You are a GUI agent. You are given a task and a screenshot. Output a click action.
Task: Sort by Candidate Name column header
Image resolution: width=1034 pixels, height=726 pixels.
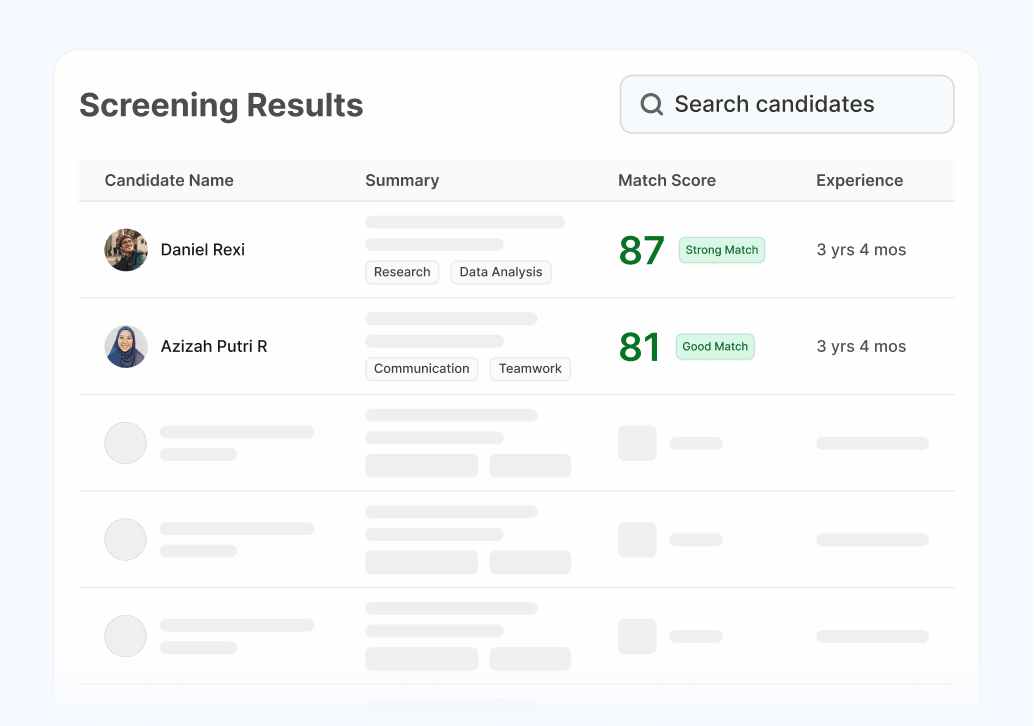tap(169, 180)
